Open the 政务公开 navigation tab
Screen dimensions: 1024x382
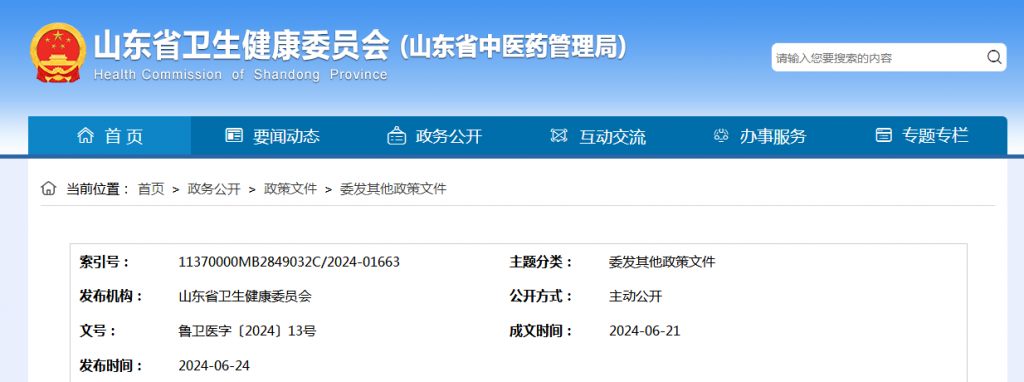pyautogui.click(x=435, y=136)
